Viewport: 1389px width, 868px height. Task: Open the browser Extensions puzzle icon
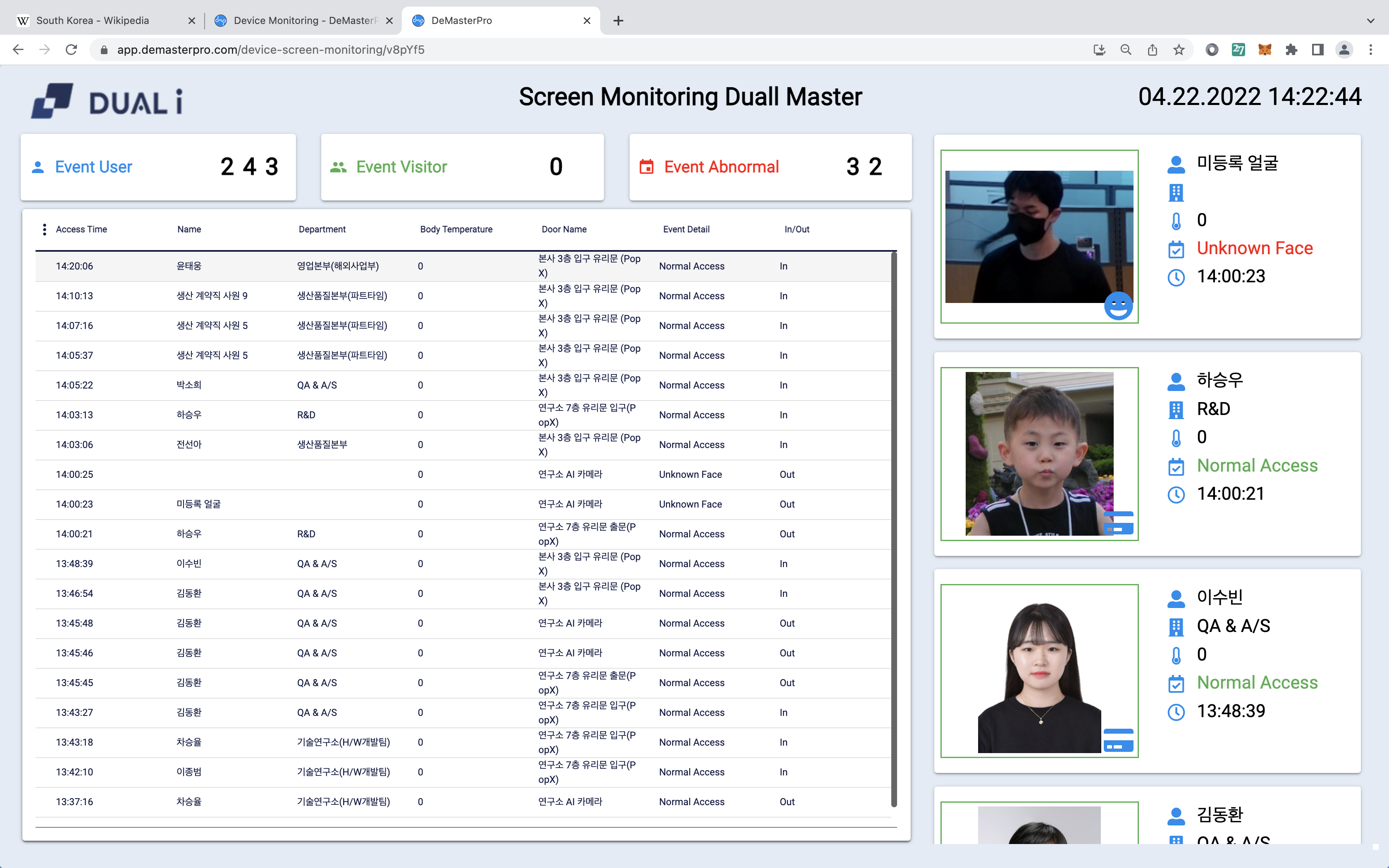(1291, 50)
